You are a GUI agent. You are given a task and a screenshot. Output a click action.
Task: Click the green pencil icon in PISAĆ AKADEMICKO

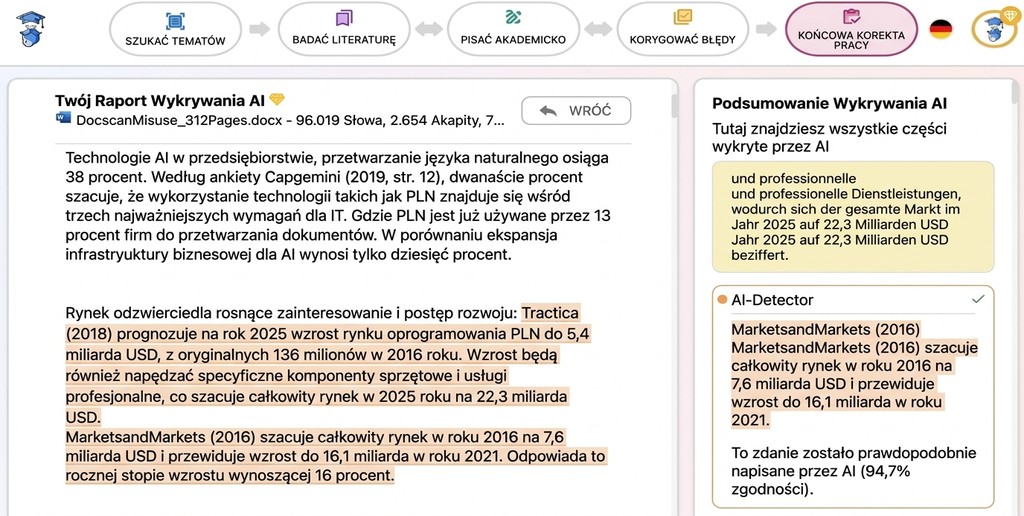tap(513, 17)
